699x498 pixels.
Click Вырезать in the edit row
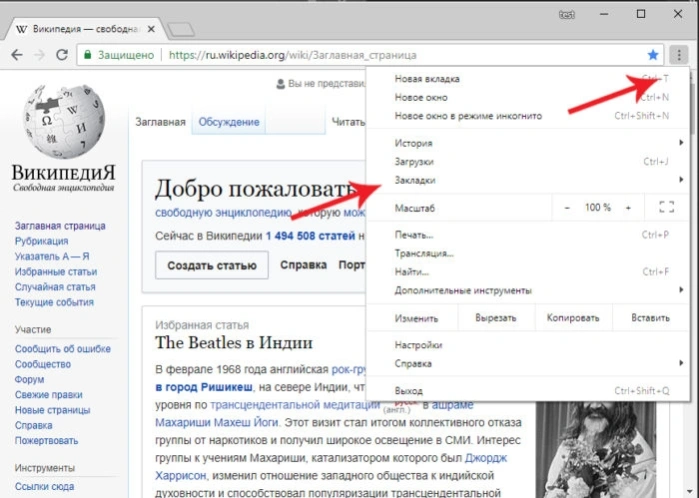click(496, 318)
